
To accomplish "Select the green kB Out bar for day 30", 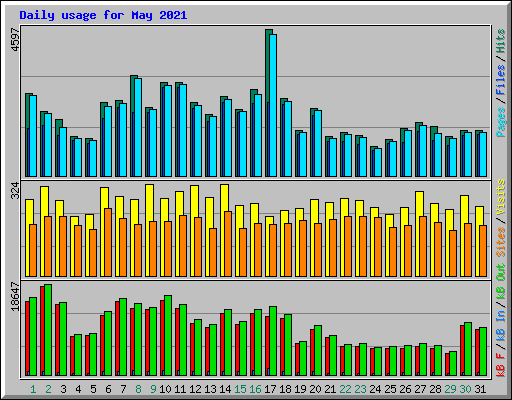I will (x=468, y=349).
